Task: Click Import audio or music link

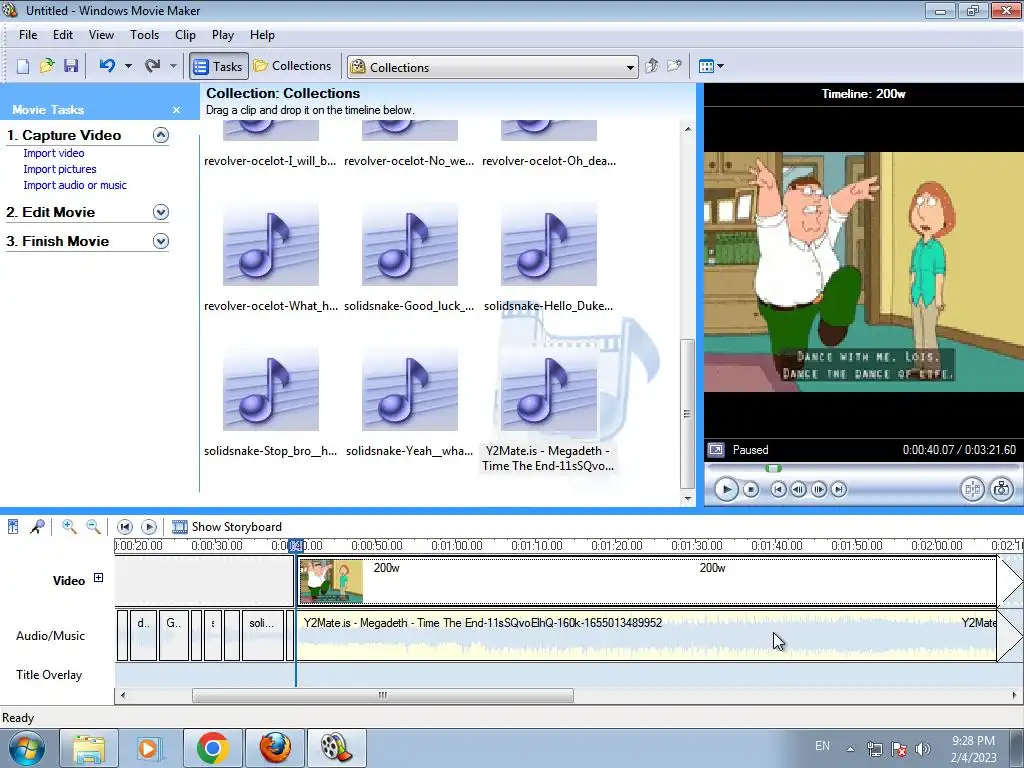Action: (x=75, y=185)
